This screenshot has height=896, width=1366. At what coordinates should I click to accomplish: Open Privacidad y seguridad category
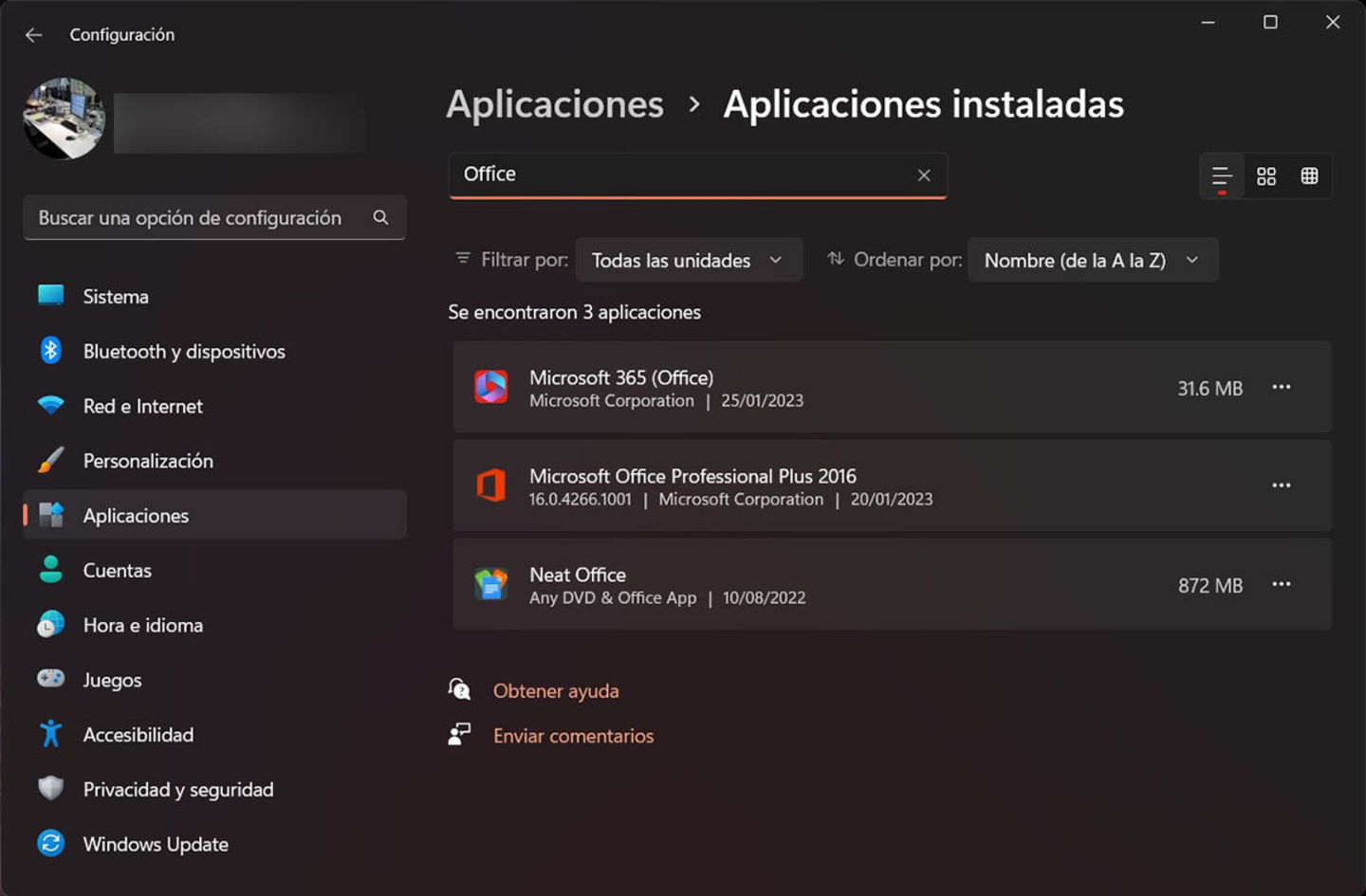click(x=214, y=789)
